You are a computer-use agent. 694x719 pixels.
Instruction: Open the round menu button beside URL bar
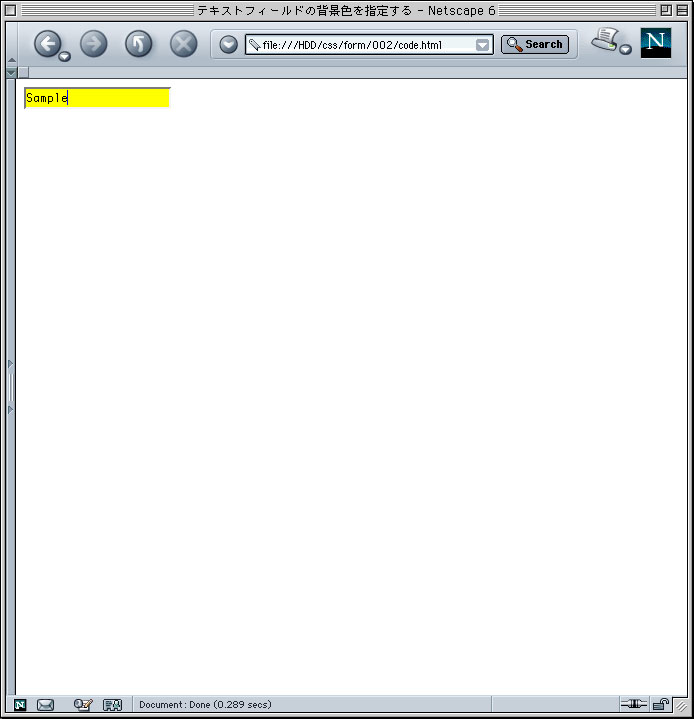228,44
